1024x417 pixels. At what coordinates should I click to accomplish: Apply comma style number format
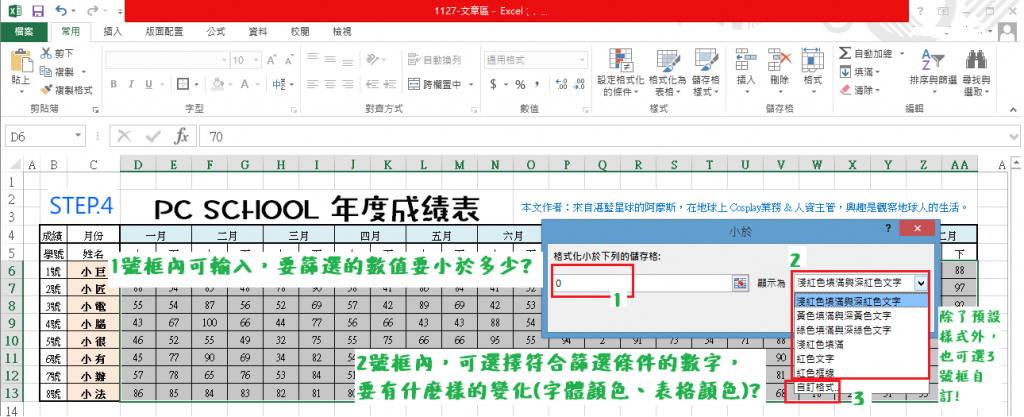(537, 84)
